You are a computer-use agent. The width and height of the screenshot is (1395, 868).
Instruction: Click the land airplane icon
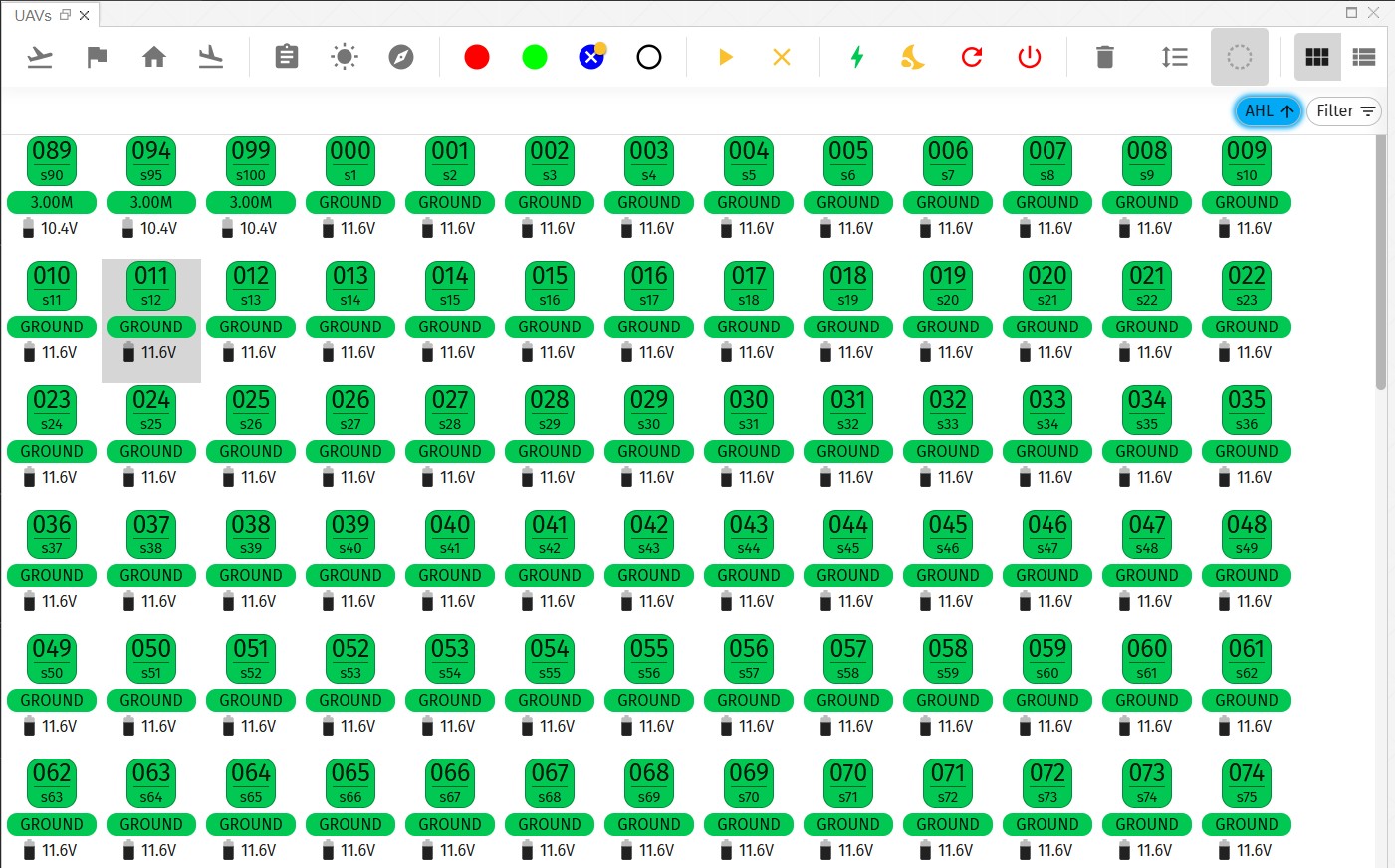click(x=211, y=57)
